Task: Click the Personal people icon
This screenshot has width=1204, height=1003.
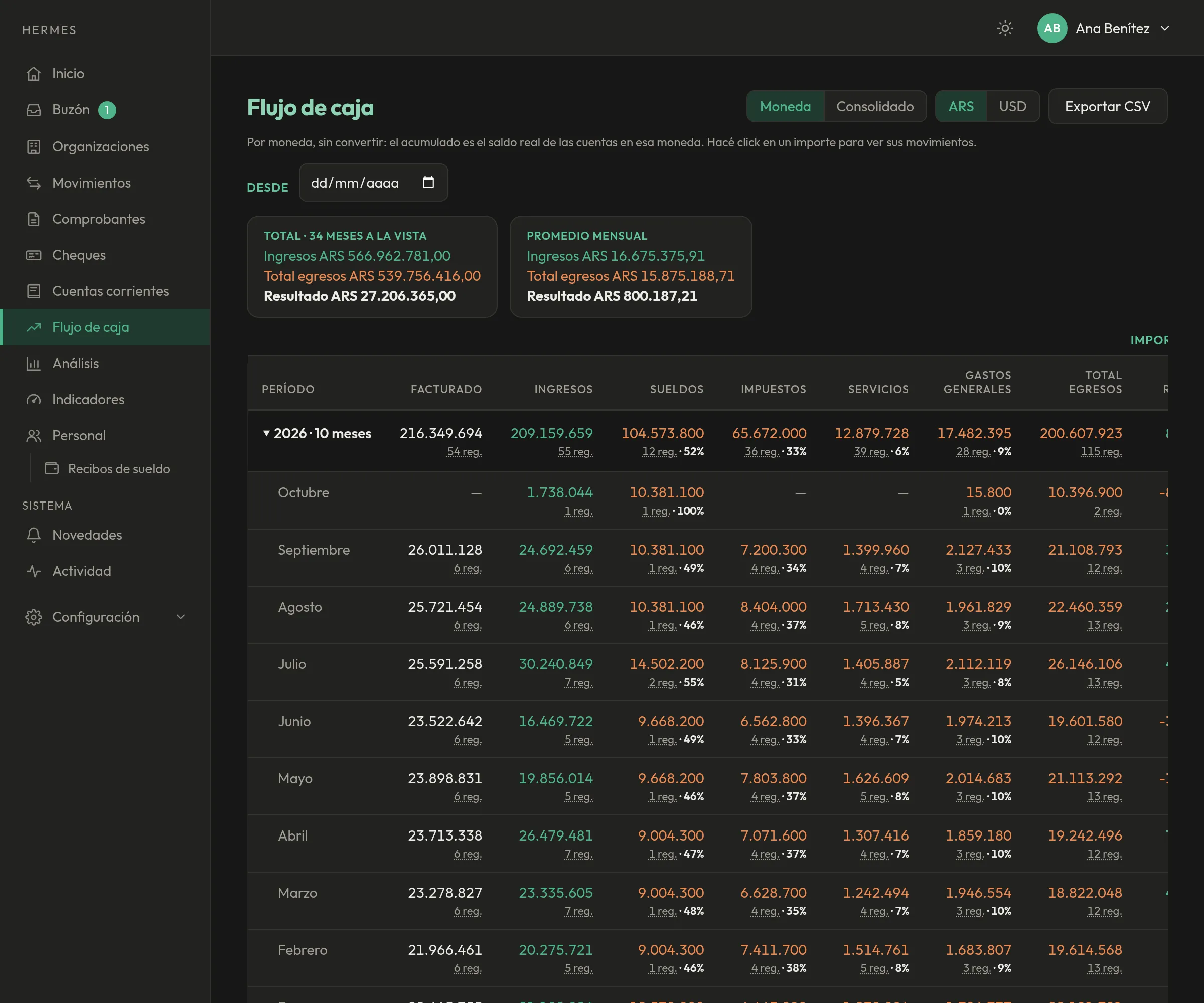Action: [x=33, y=436]
